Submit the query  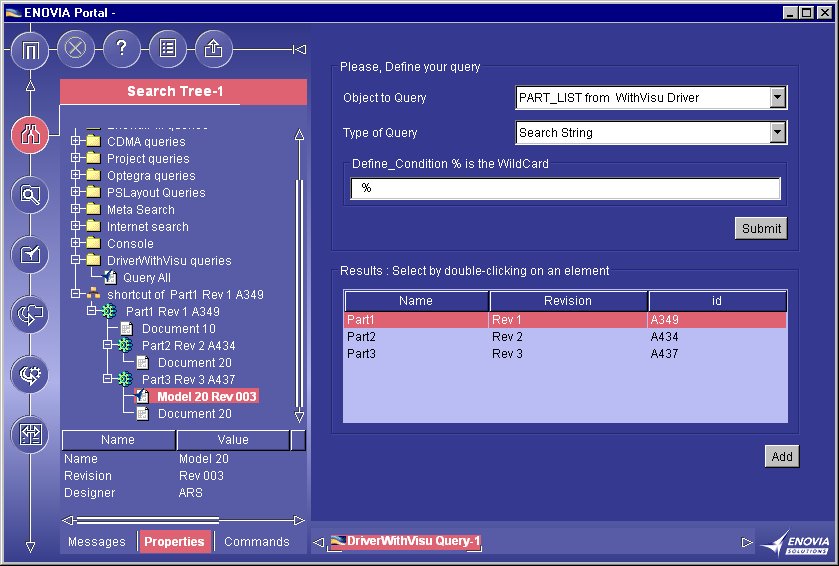761,228
